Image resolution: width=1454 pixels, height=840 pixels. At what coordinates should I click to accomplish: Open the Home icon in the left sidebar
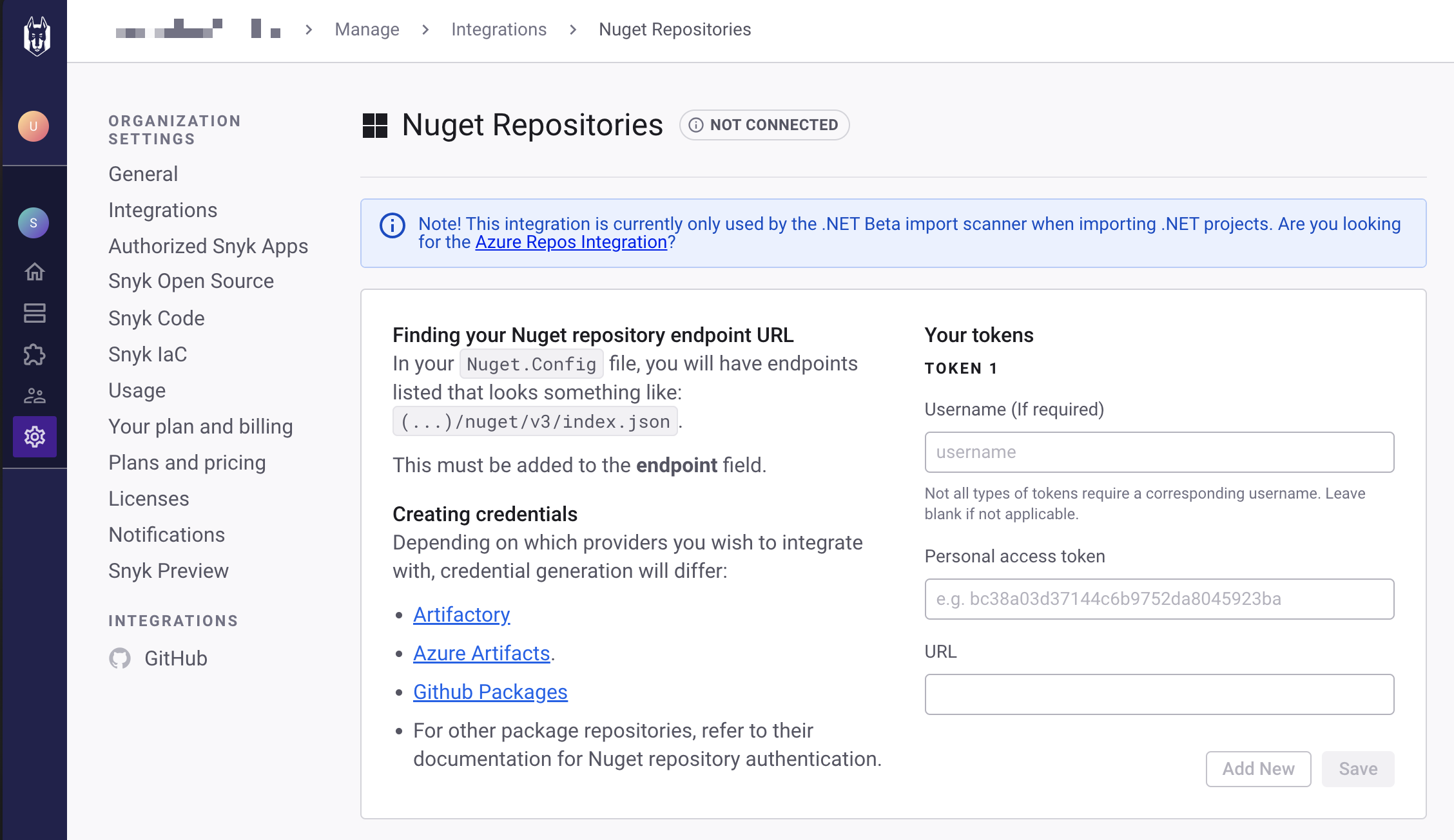[34, 272]
